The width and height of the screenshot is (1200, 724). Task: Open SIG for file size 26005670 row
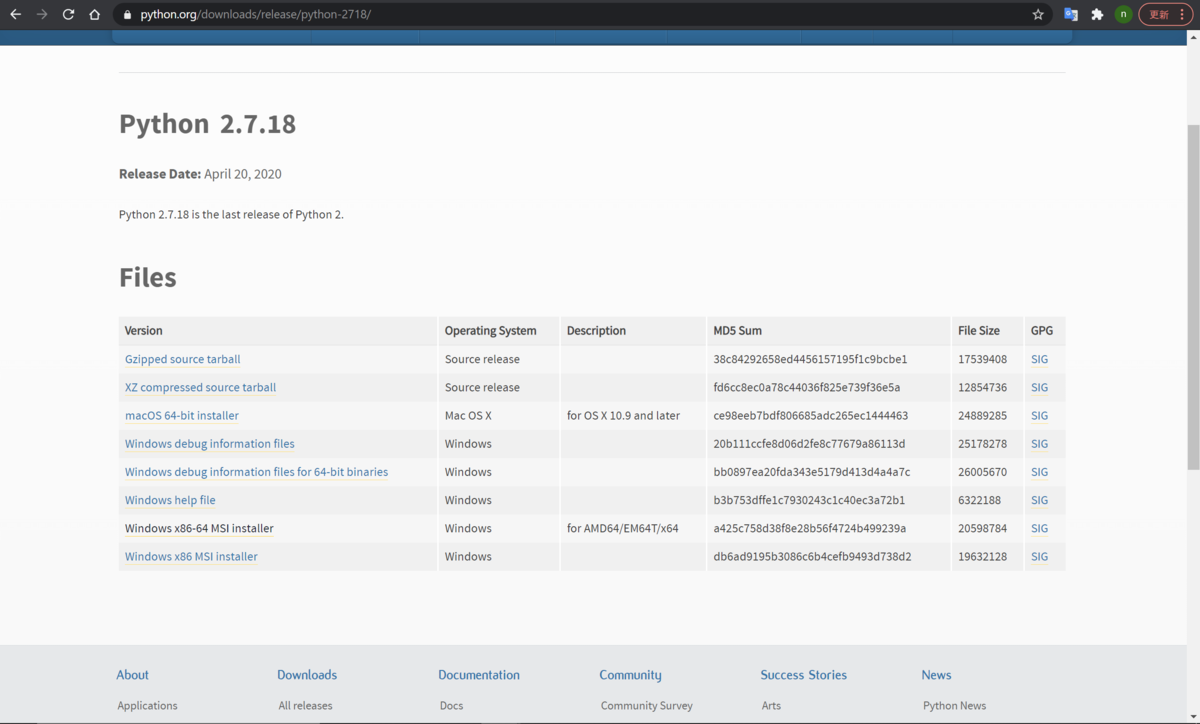[x=1039, y=471]
